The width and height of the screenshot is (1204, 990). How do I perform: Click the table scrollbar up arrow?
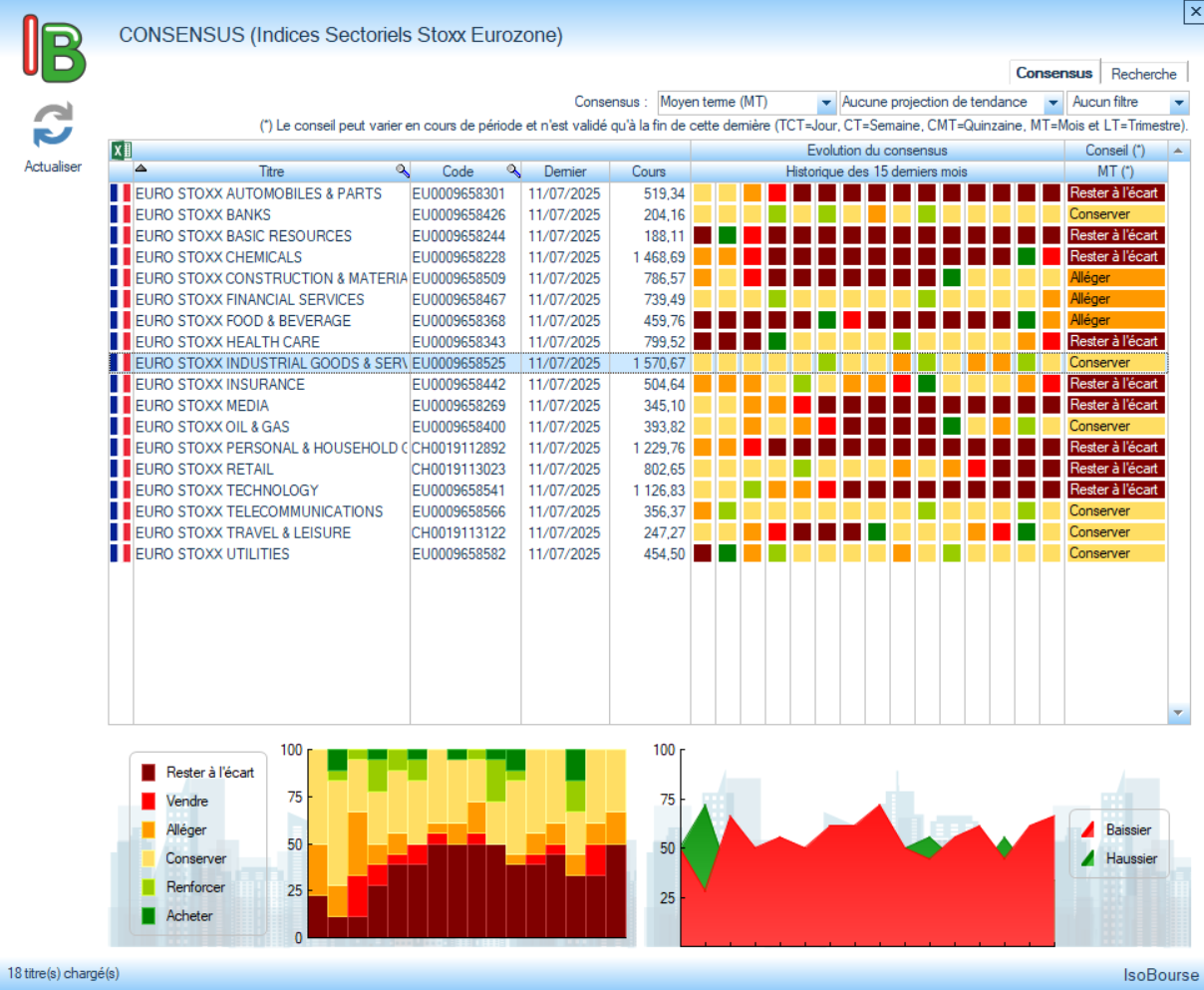coord(1178,151)
